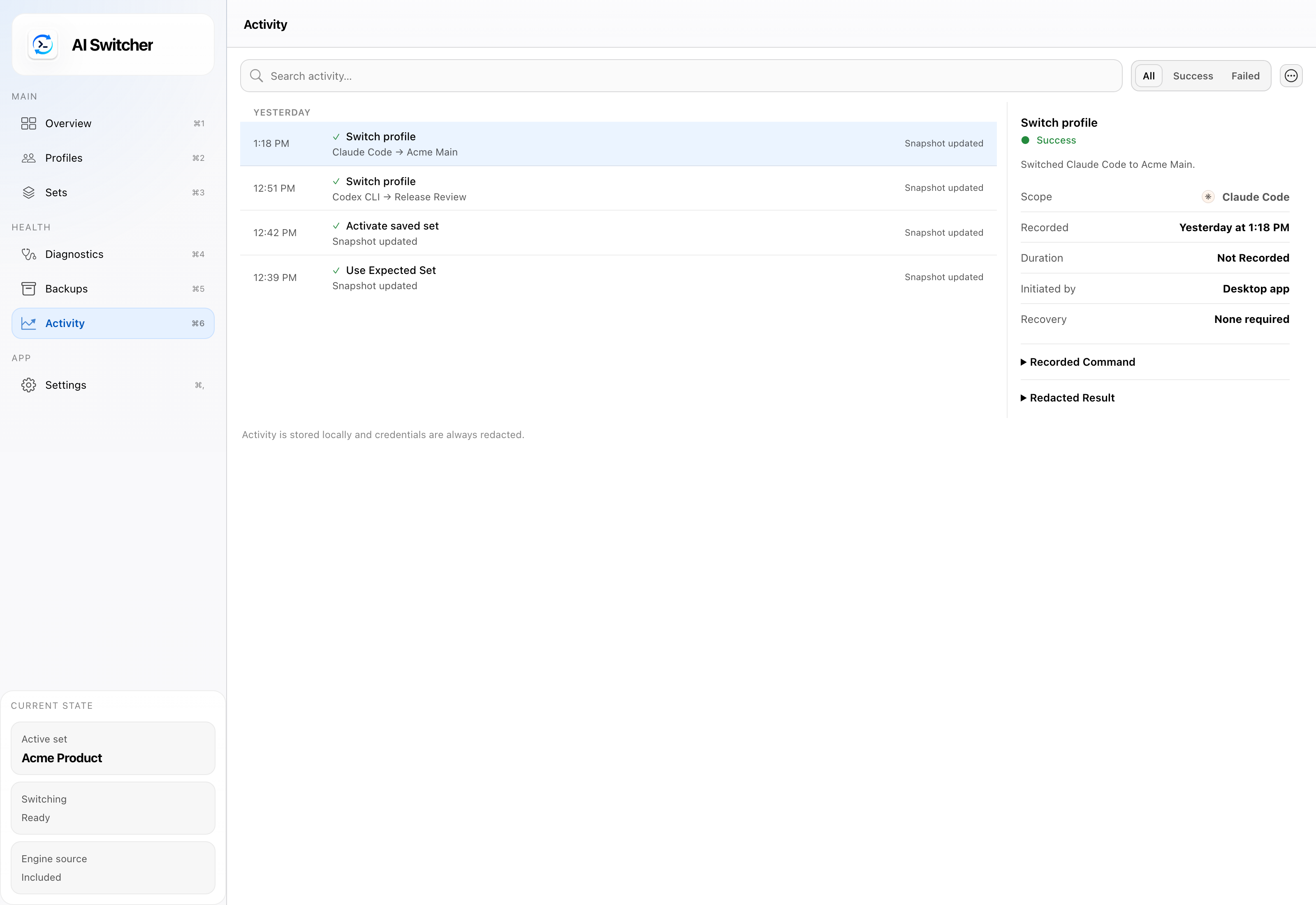Click the Active set Acme Product card
The height and width of the screenshot is (905, 1316).
113,749
